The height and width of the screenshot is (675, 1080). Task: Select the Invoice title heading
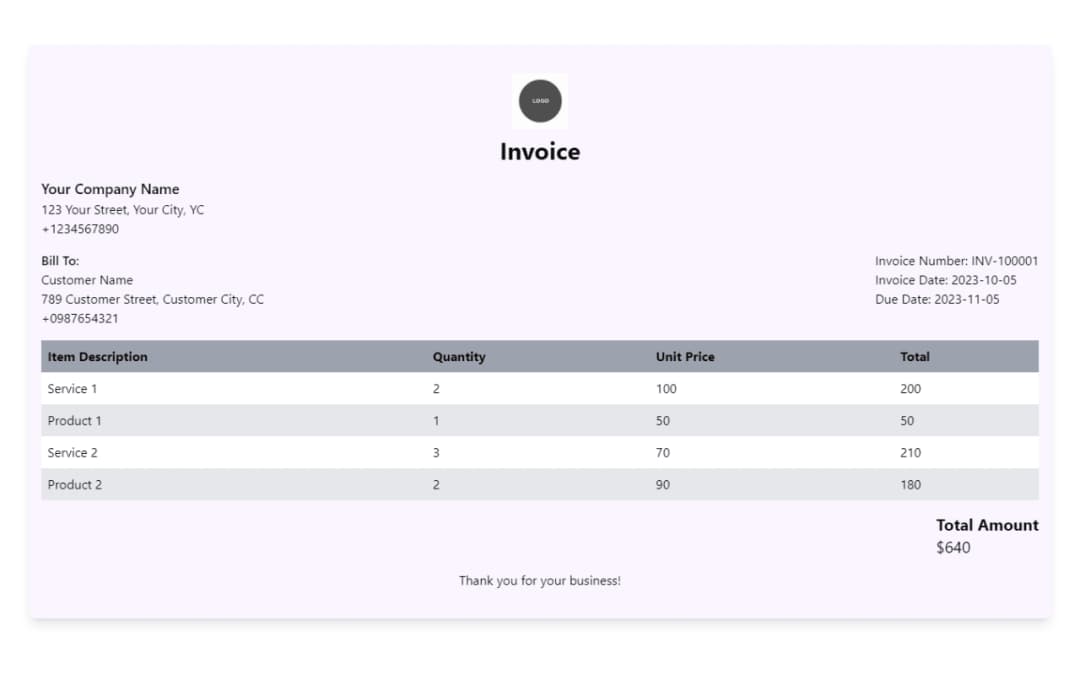(x=540, y=151)
